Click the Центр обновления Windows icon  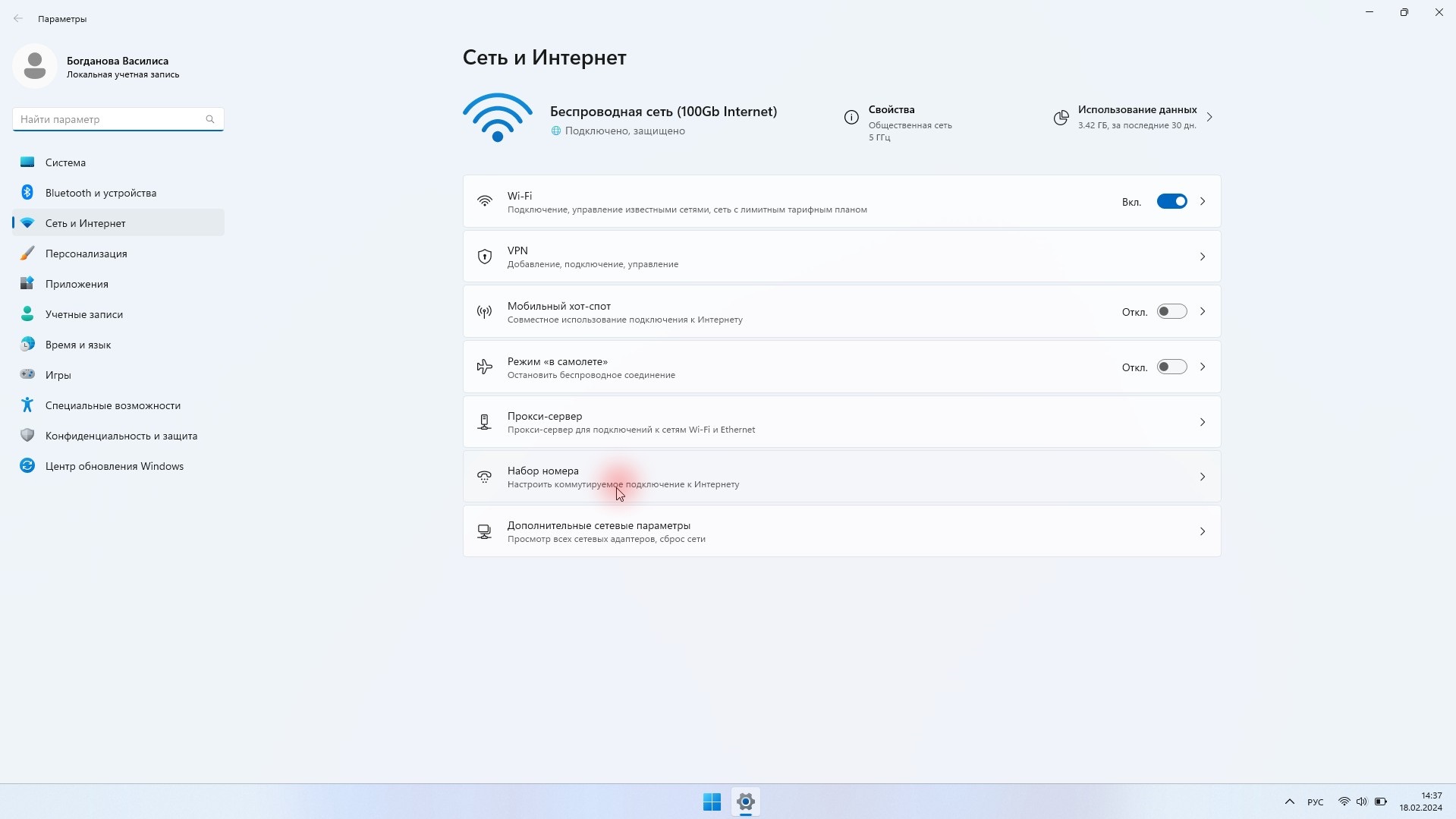pyautogui.click(x=27, y=466)
